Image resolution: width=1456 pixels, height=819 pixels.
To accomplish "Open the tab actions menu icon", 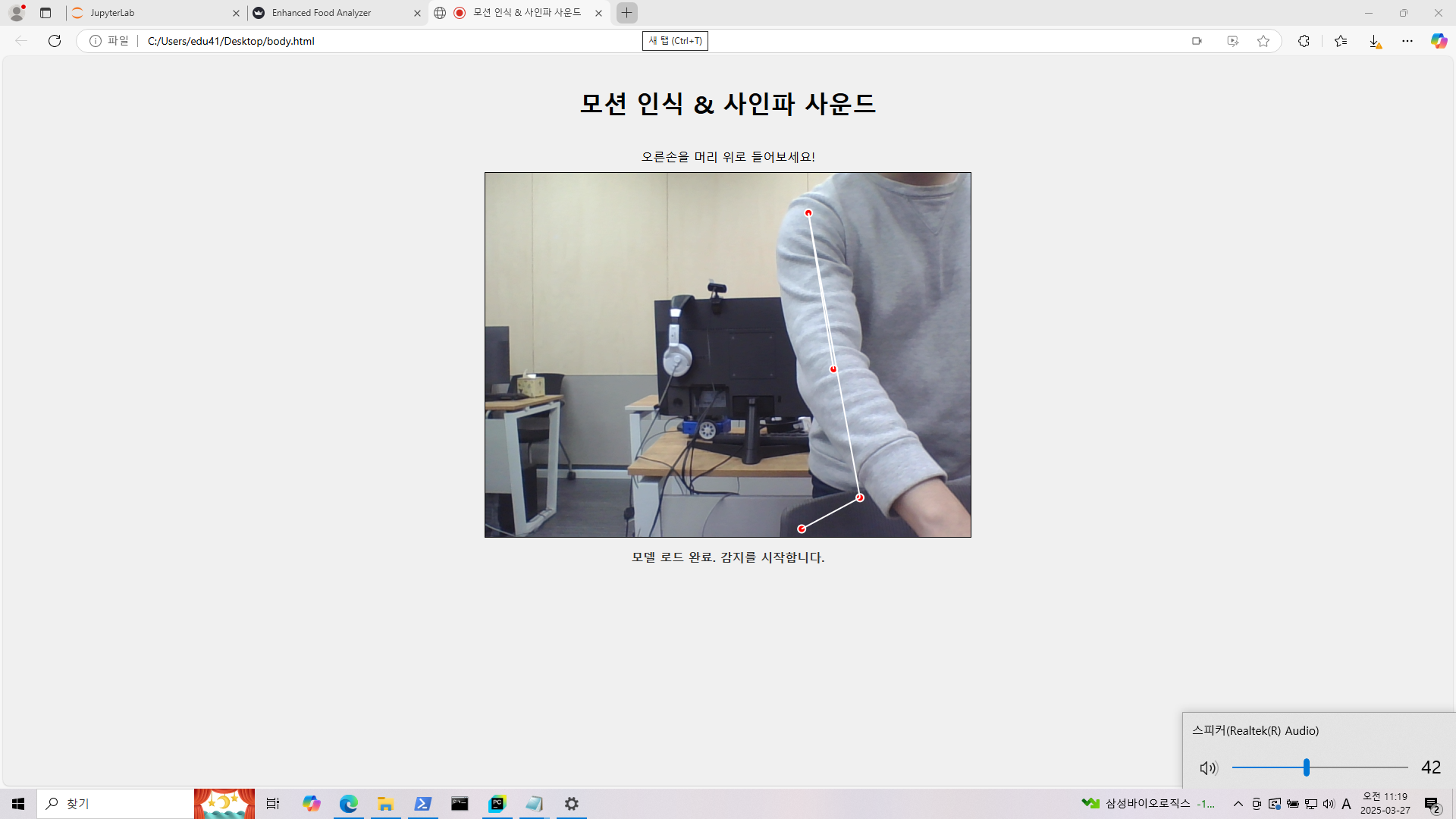I will click(45, 13).
